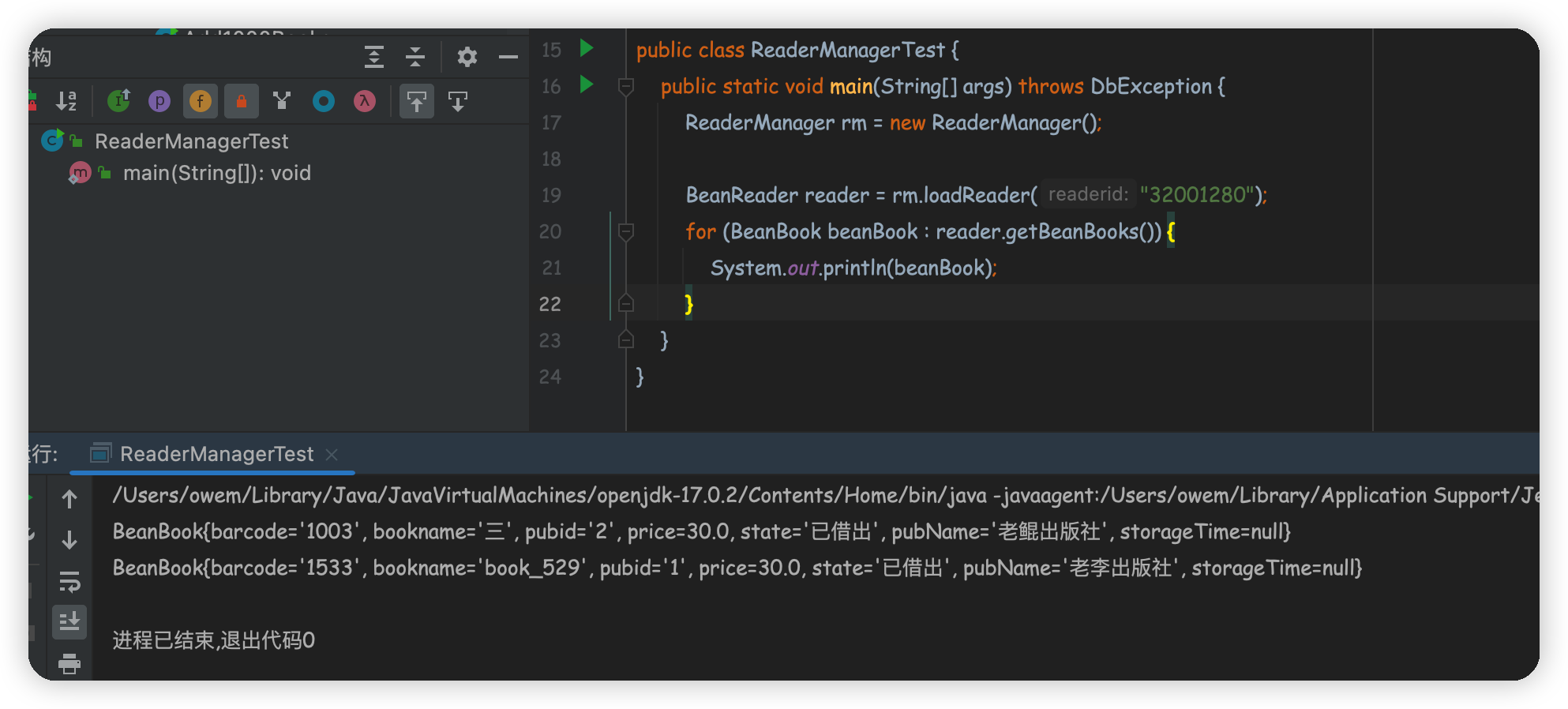Click 进程已结束,退出代码0 message
The height and width of the screenshot is (709, 1568).
point(214,640)
